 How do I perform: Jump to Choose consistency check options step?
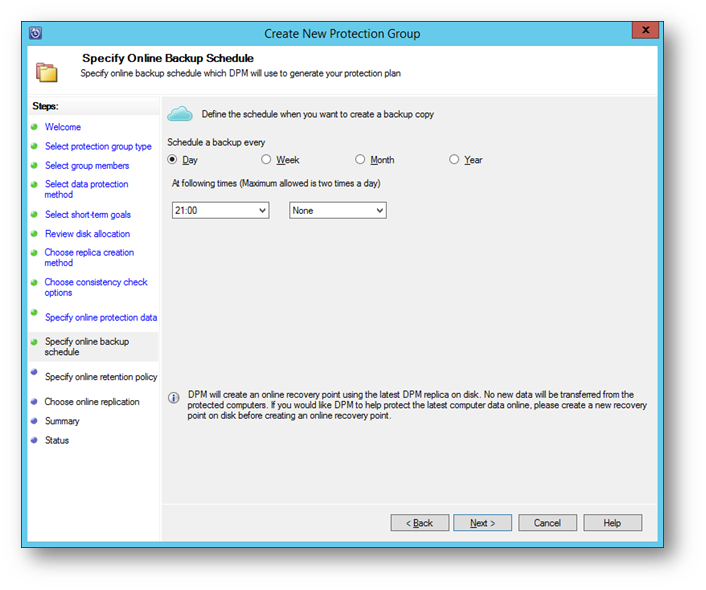point(96,287)
